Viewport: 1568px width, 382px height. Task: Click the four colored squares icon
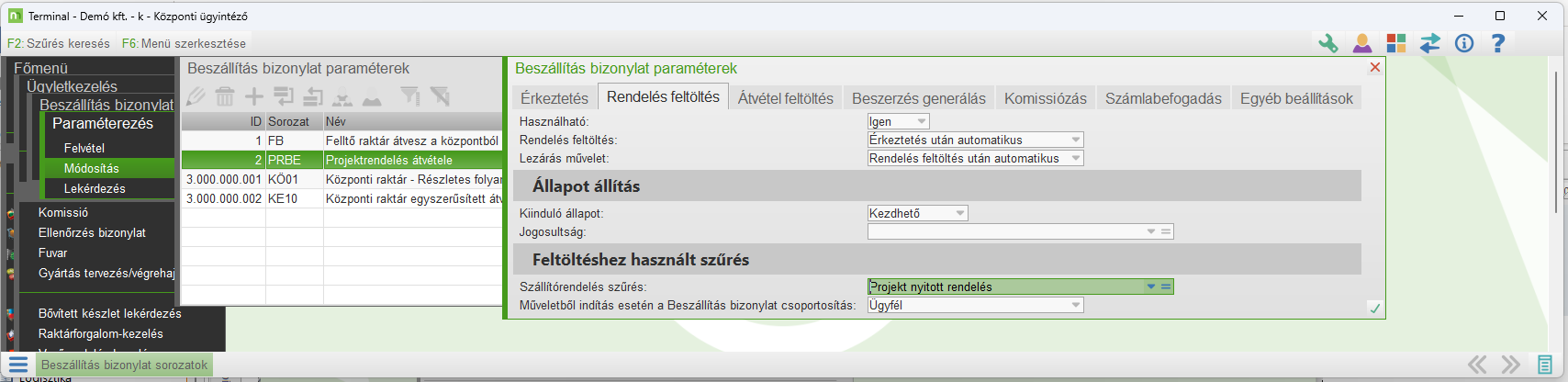pos(1396,43)
